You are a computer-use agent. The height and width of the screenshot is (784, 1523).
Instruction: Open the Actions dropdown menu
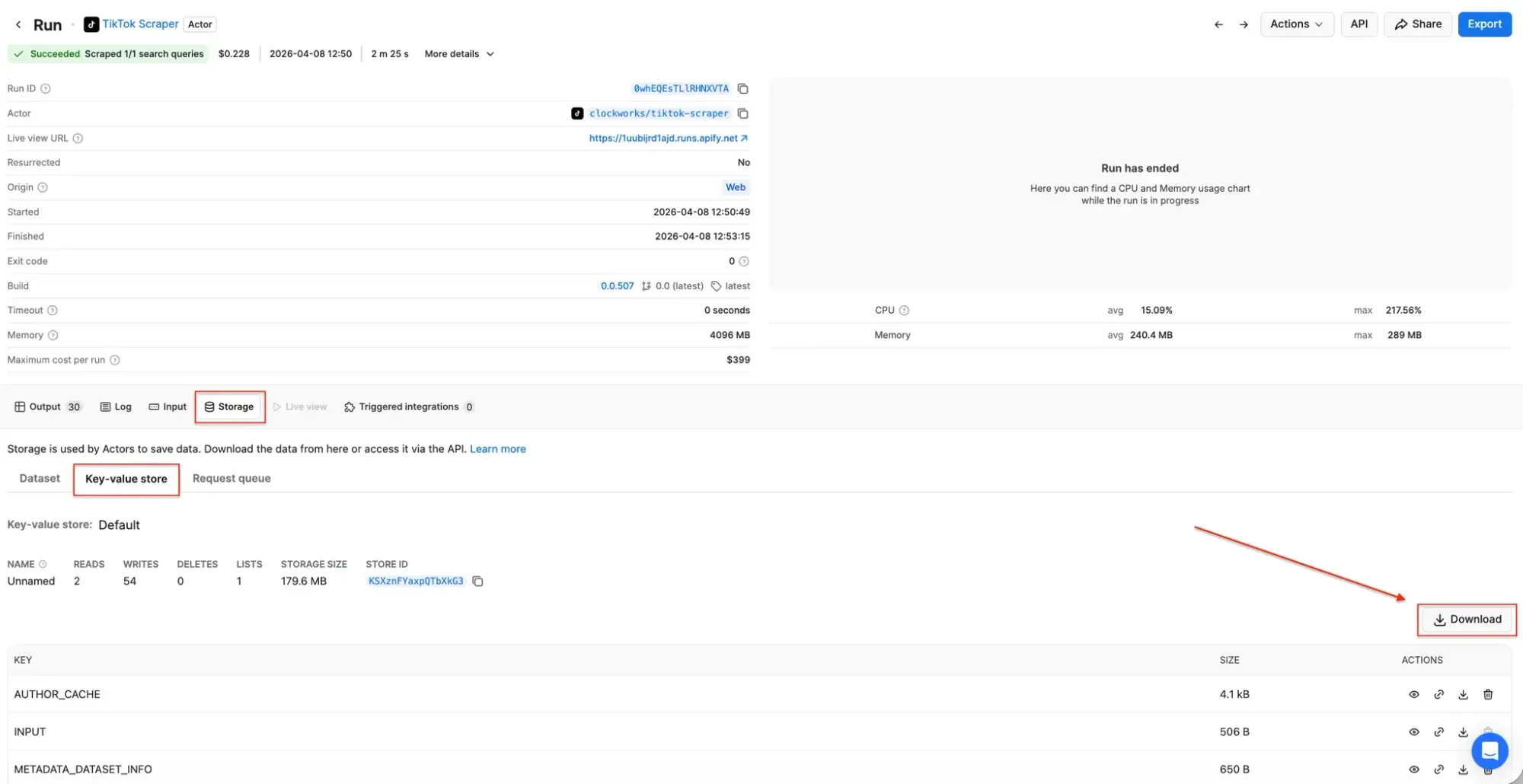[x=1297, y=24]
